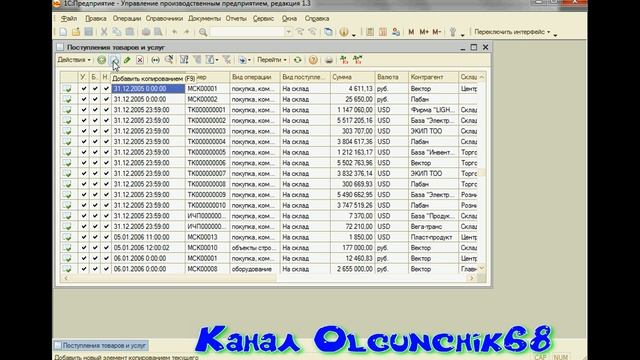Click the red X deletion mark icon
This screenshot has width=640, height=360.
point(140,60)
